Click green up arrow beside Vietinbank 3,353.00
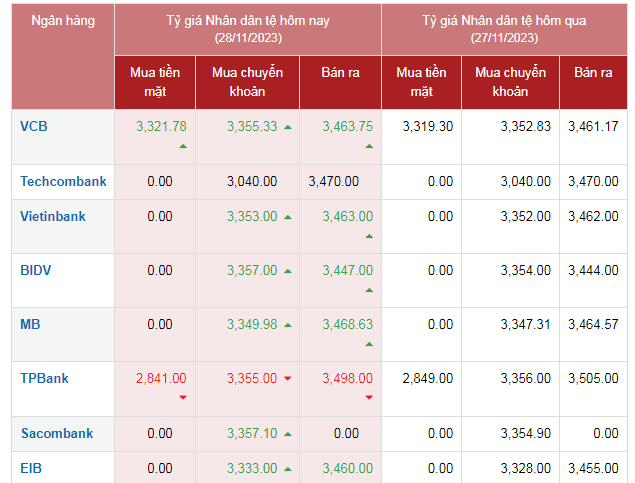635x483 pixels. 288,217
